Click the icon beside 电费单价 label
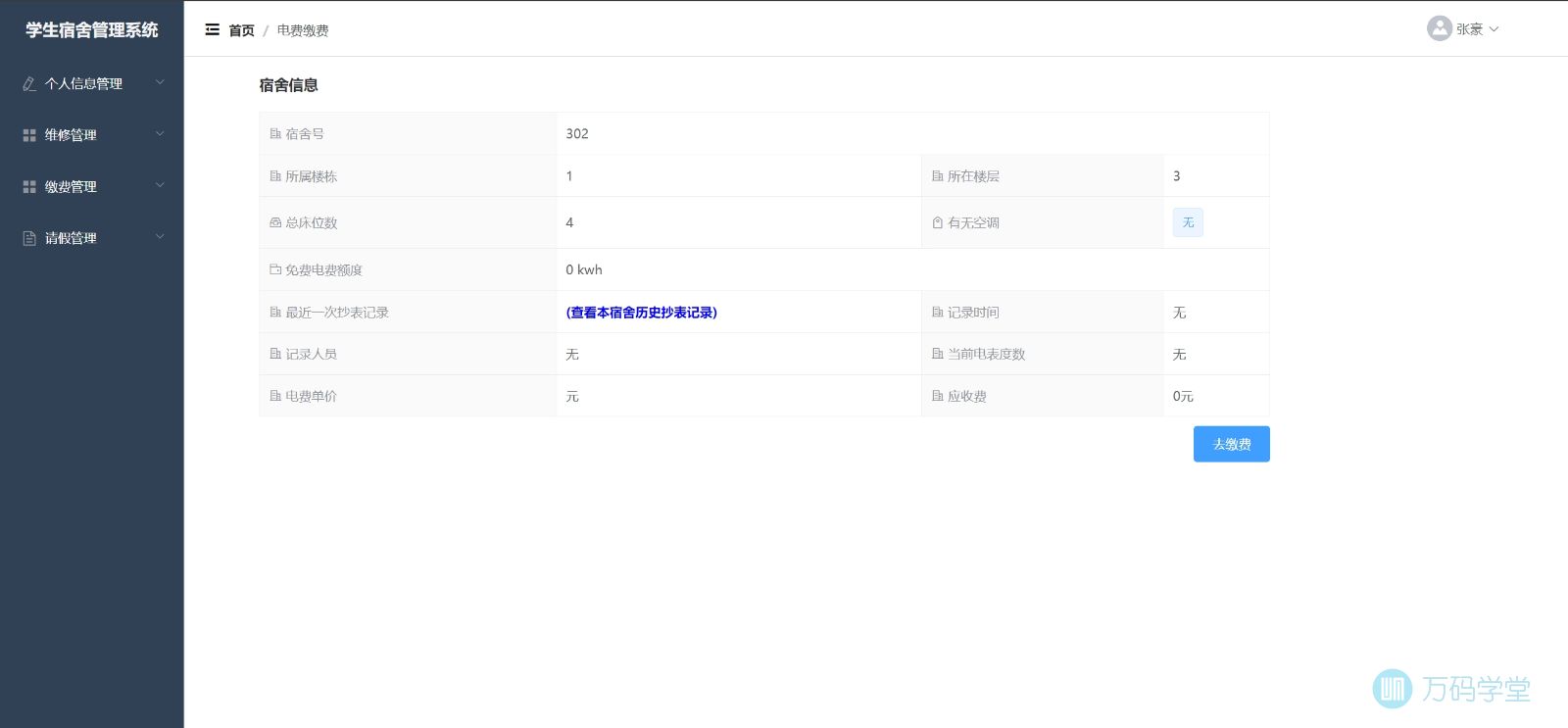 [x=275, y=396]
